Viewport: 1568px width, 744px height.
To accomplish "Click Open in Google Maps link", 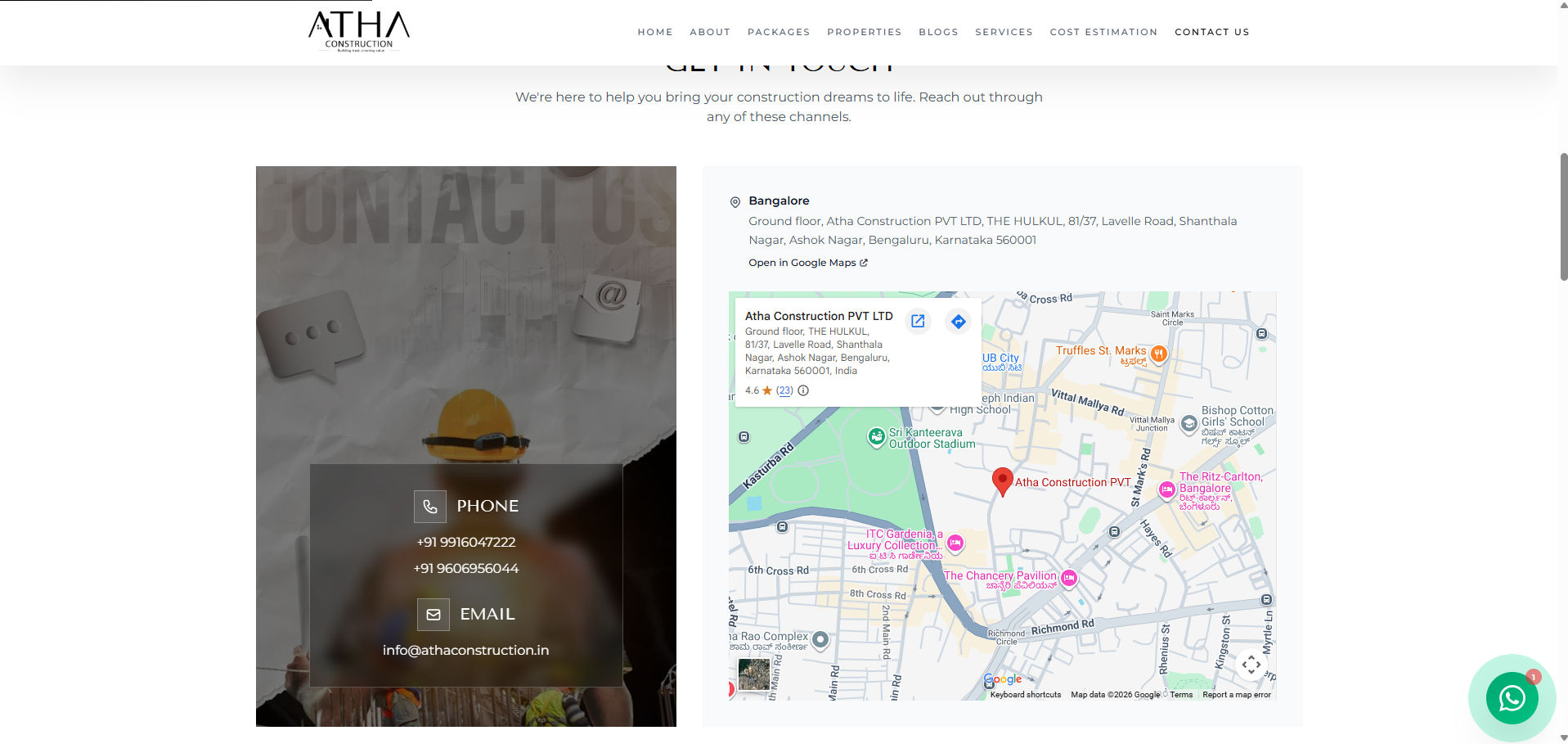I will point(808,263).
